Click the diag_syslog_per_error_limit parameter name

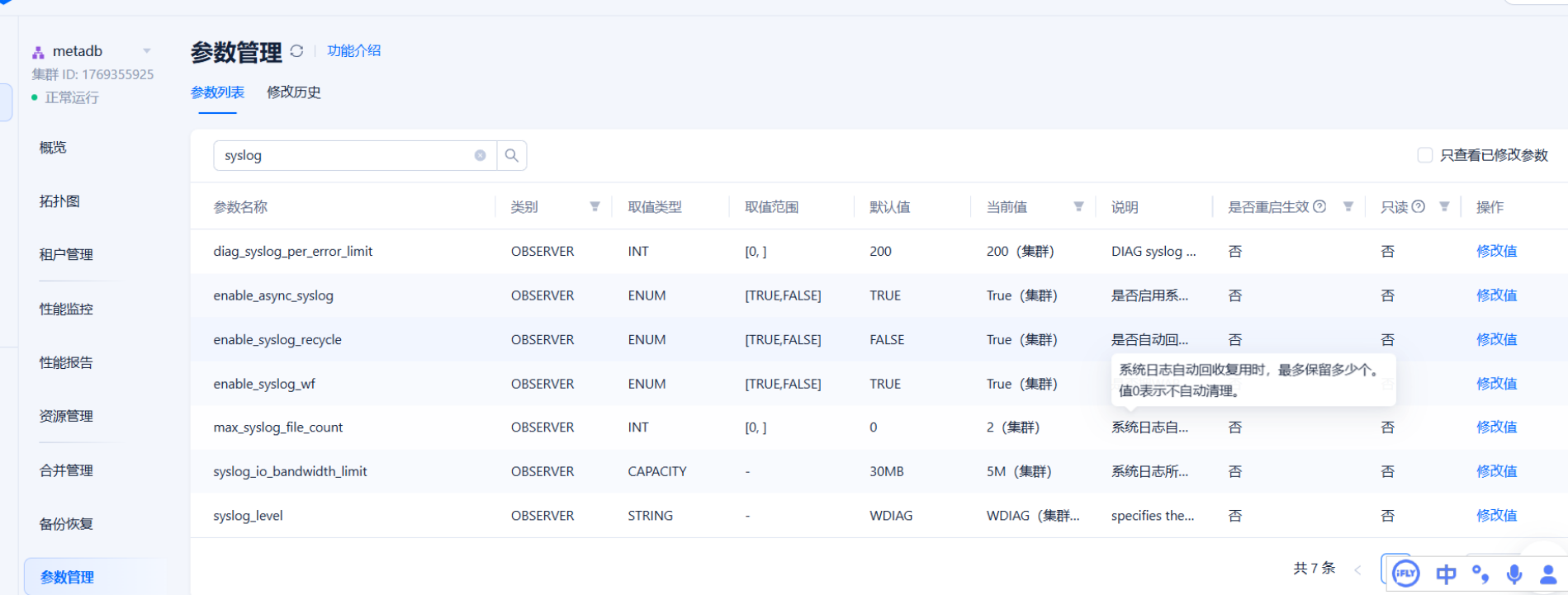coord(293,251)
